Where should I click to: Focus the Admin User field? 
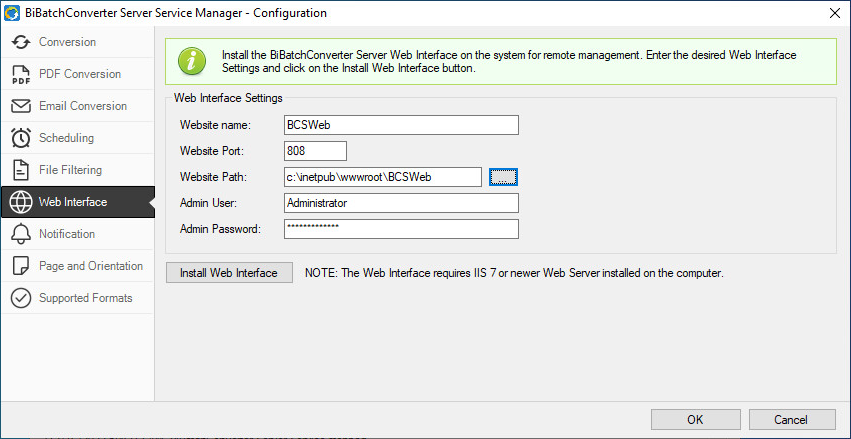point(401,203)
